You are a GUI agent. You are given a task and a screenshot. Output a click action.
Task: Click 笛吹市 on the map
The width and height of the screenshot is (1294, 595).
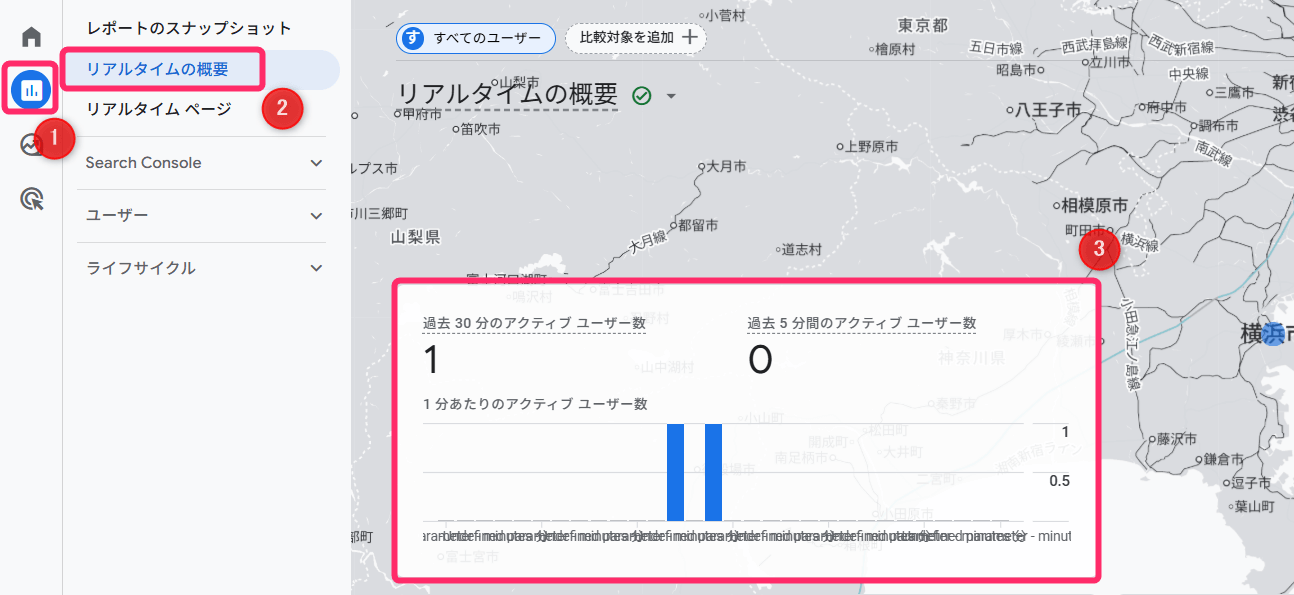(481, 129)
